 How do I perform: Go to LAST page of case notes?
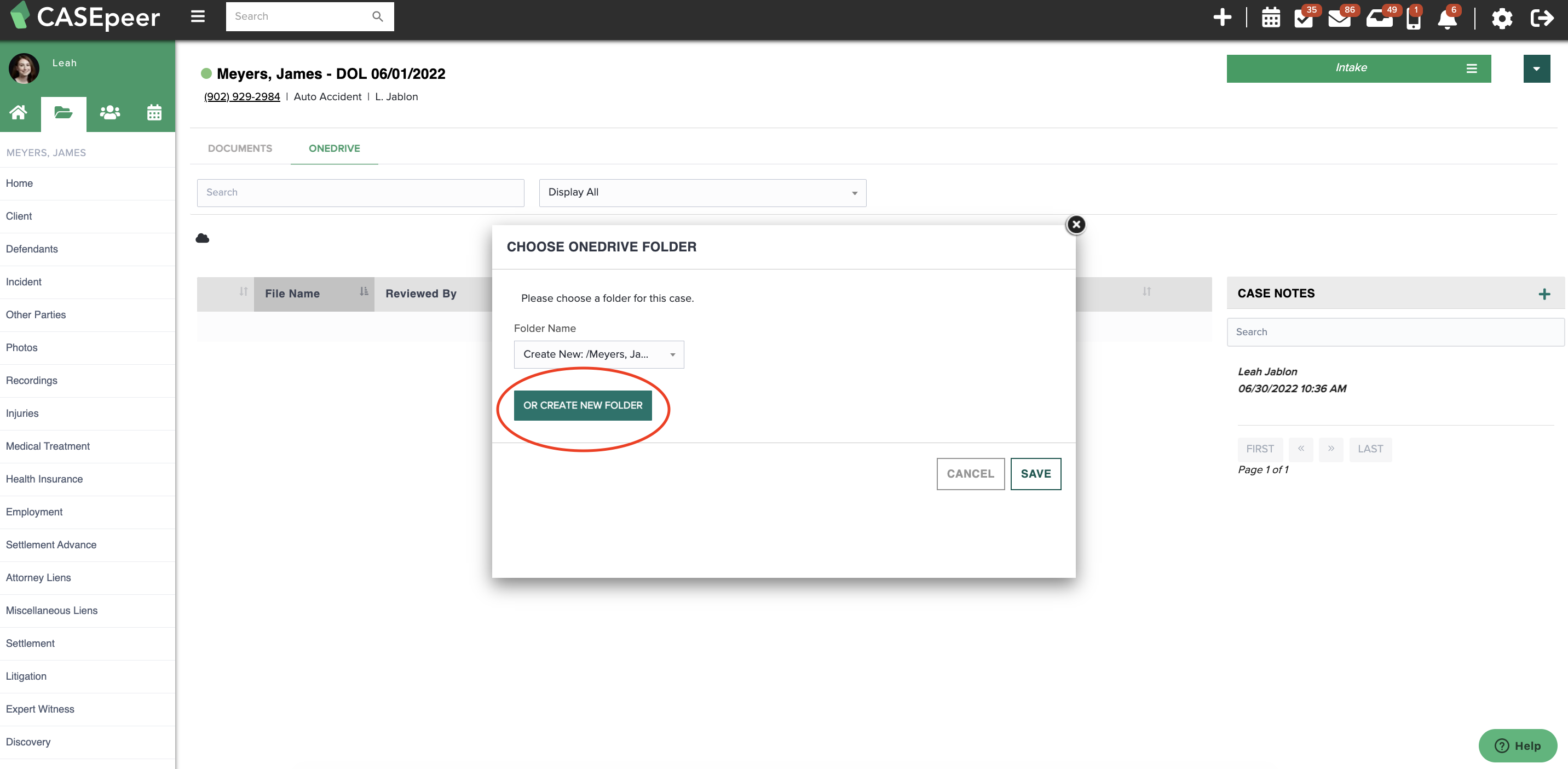pyautogui.click(x=1370, y=449)
